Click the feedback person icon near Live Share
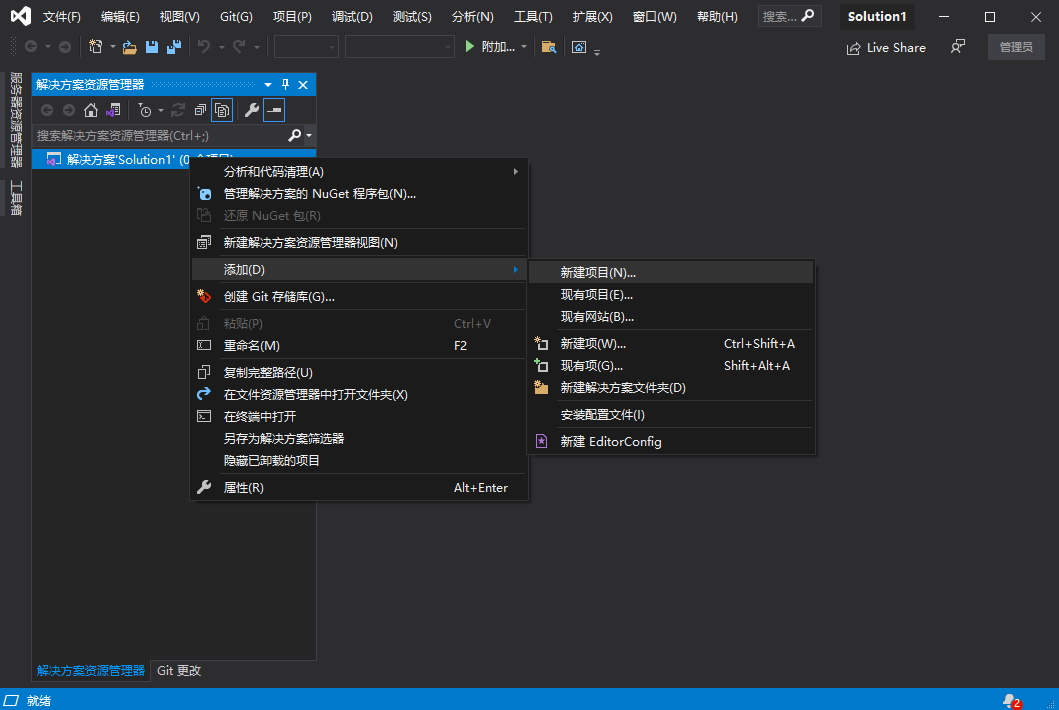 point(957,47)
